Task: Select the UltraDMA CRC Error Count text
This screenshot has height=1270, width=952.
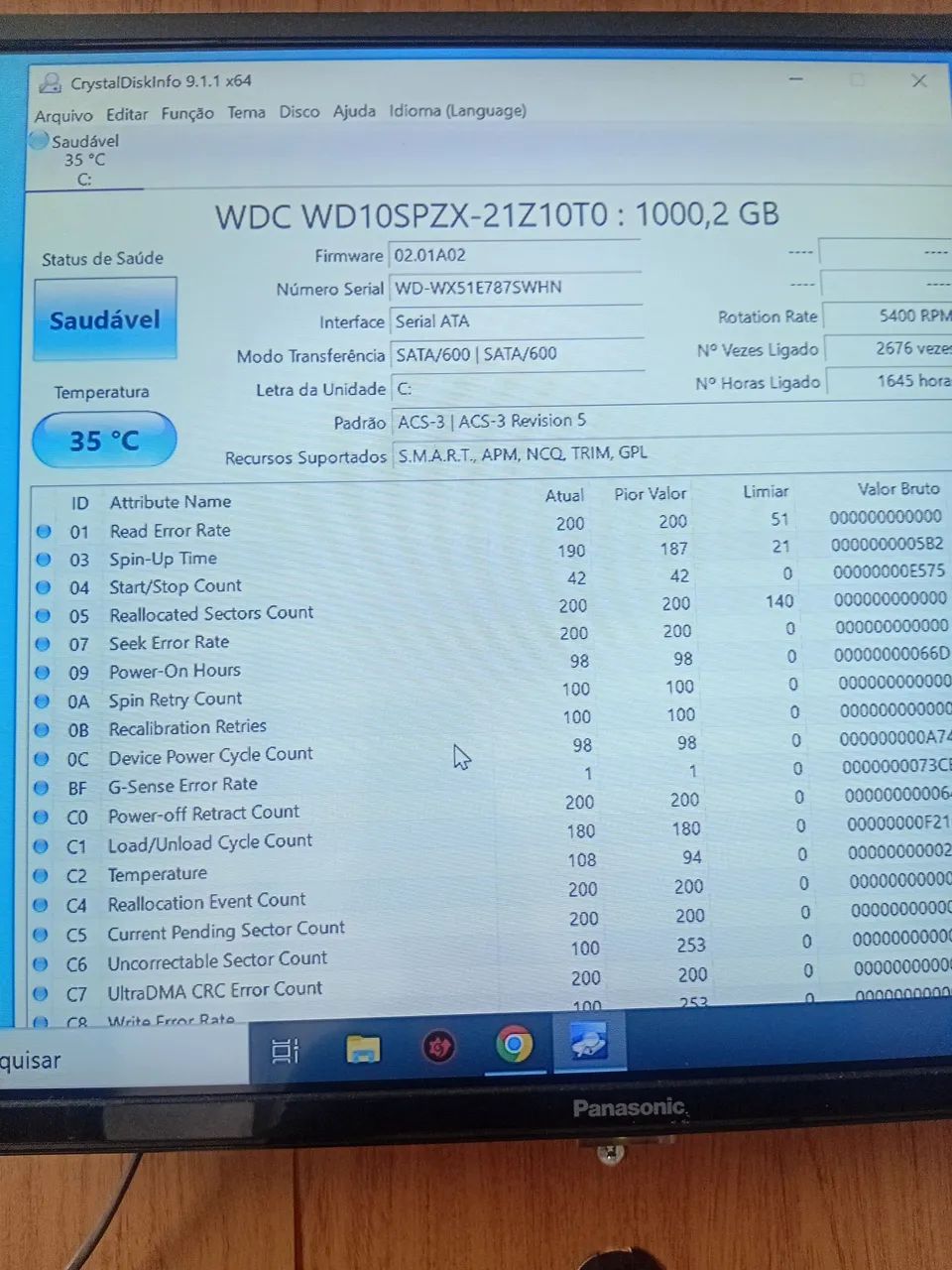Action: [214, 990]
